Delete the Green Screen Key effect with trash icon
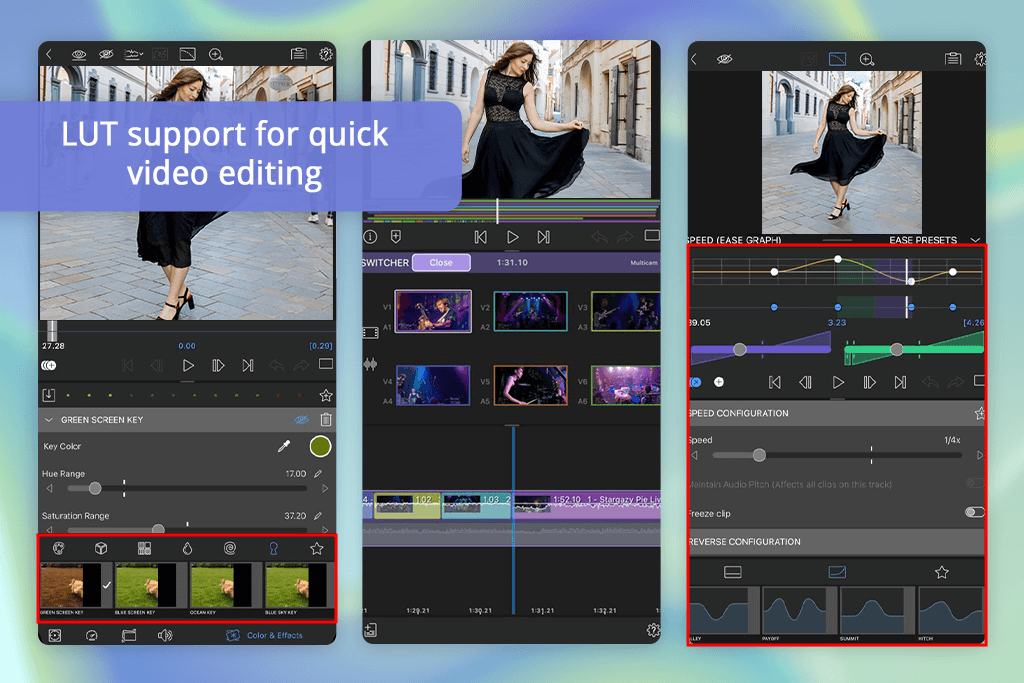 tap(326, 420)
